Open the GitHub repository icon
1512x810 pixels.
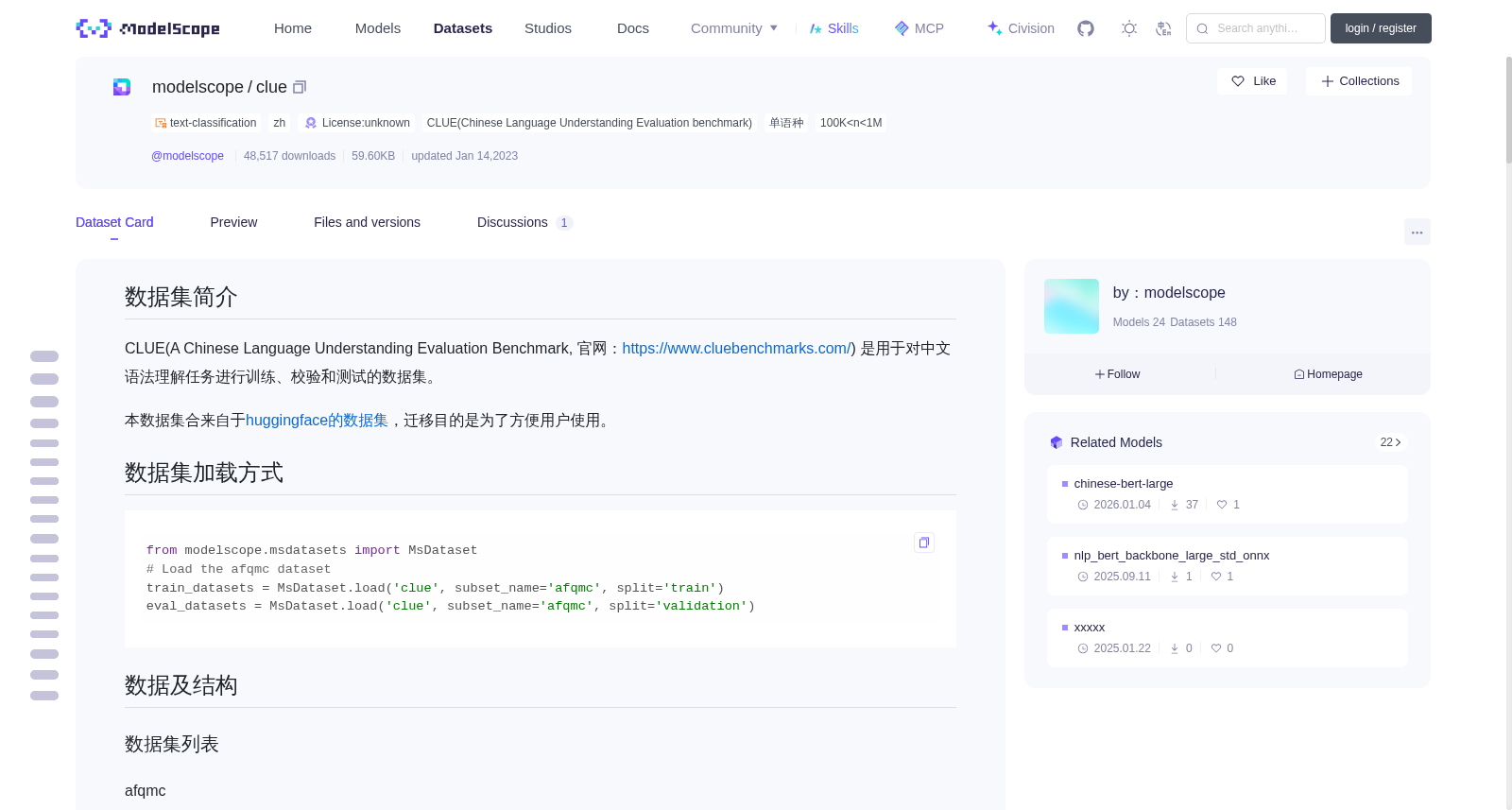[x=1086, y=28]
